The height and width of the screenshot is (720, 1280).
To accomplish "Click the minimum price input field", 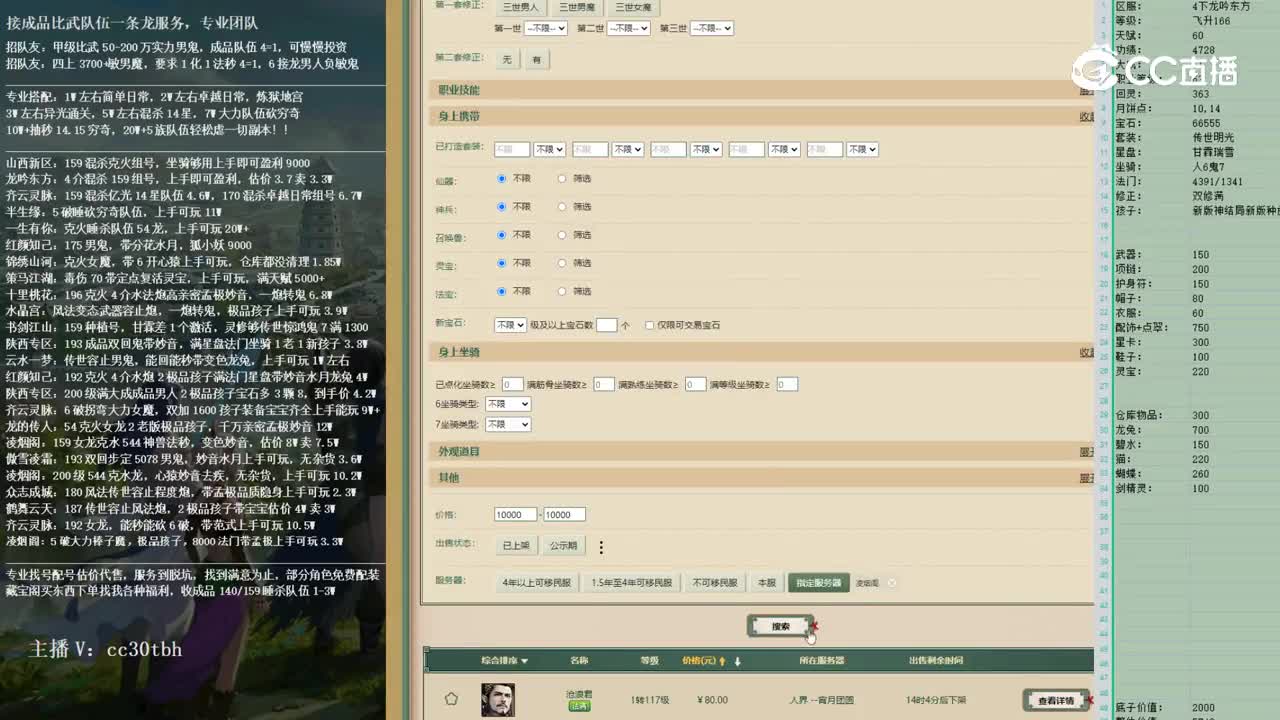I will [x=515, y=514].
